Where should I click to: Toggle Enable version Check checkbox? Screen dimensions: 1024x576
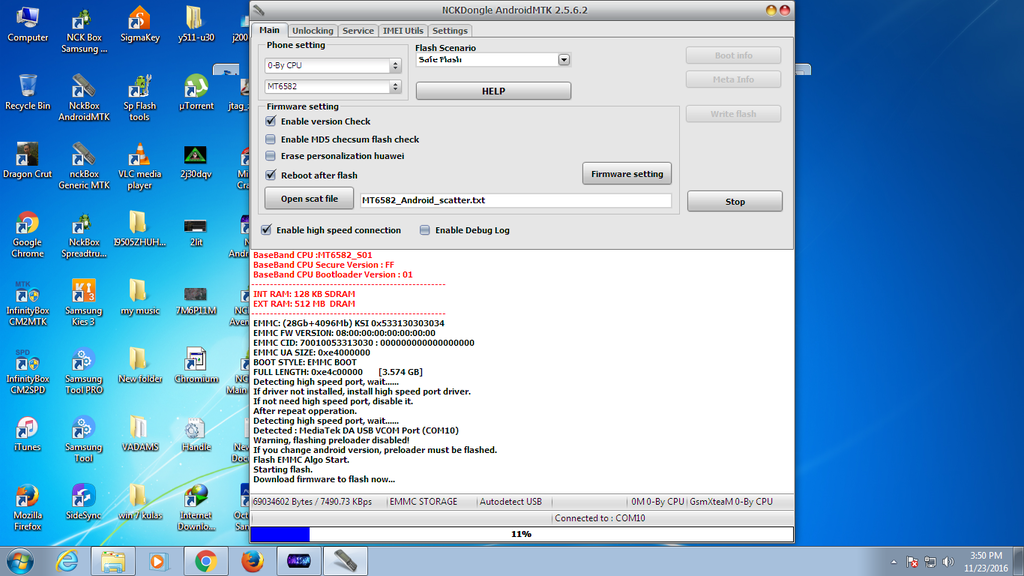pos(271,121)
